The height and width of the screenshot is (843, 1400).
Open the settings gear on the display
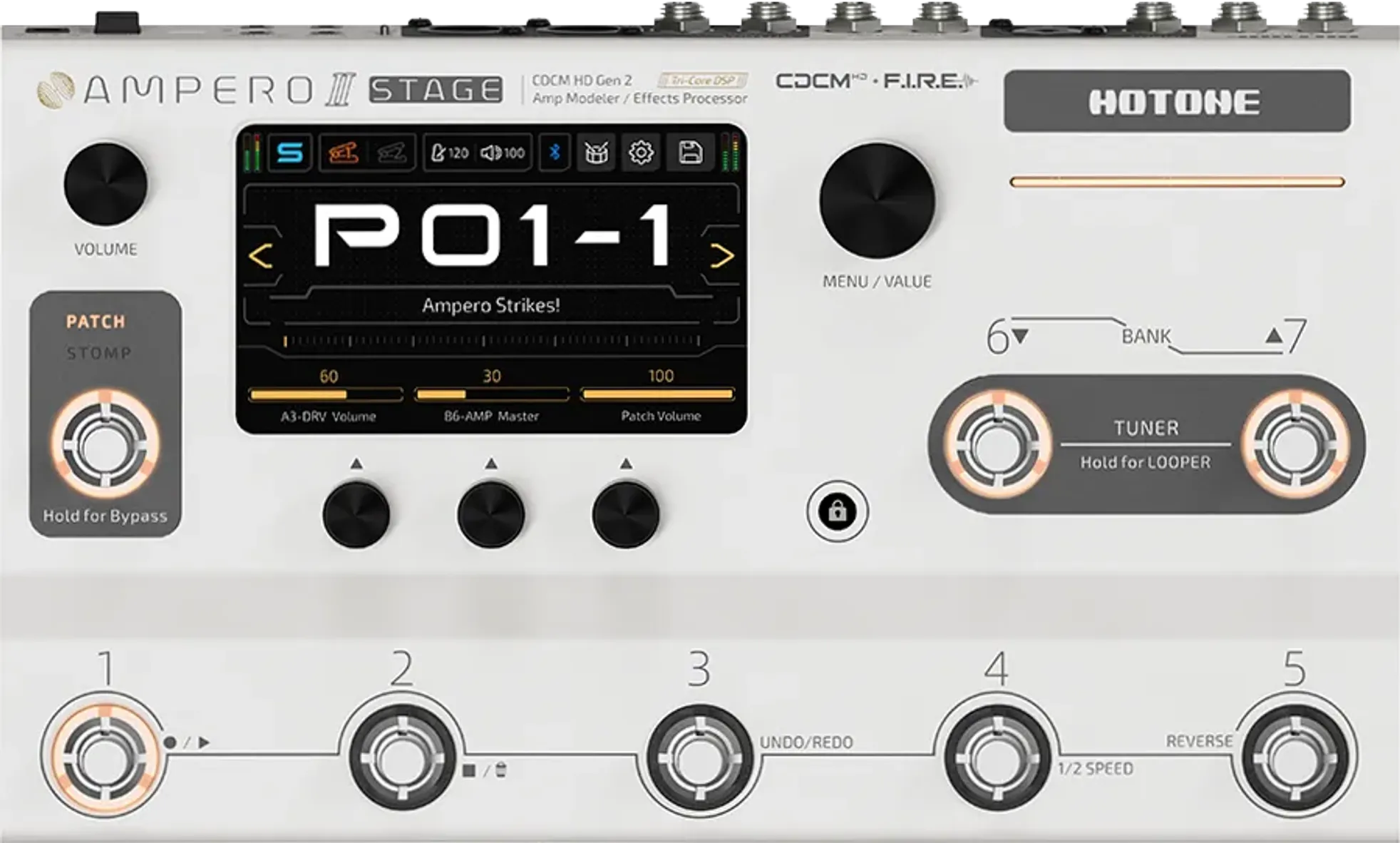coord(641,153)
